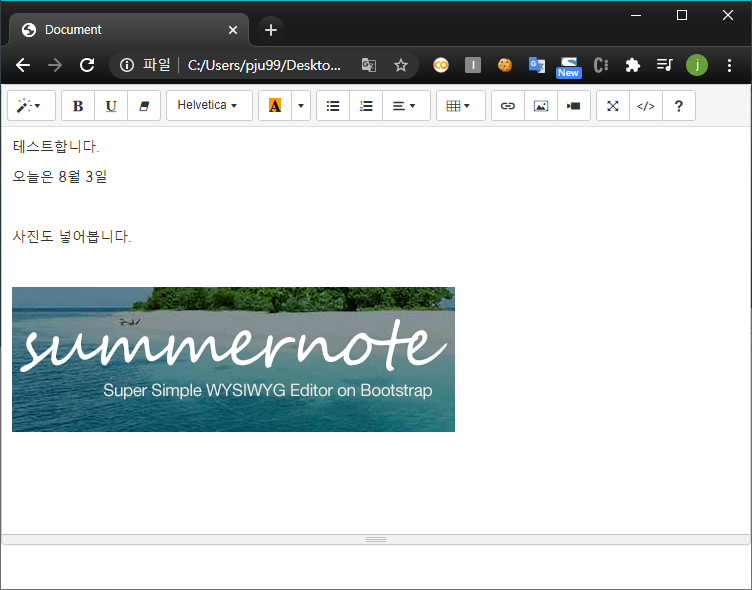The image size is (752, 590).
Task: Open the insert table dropdown
Action: coord(460,106)
